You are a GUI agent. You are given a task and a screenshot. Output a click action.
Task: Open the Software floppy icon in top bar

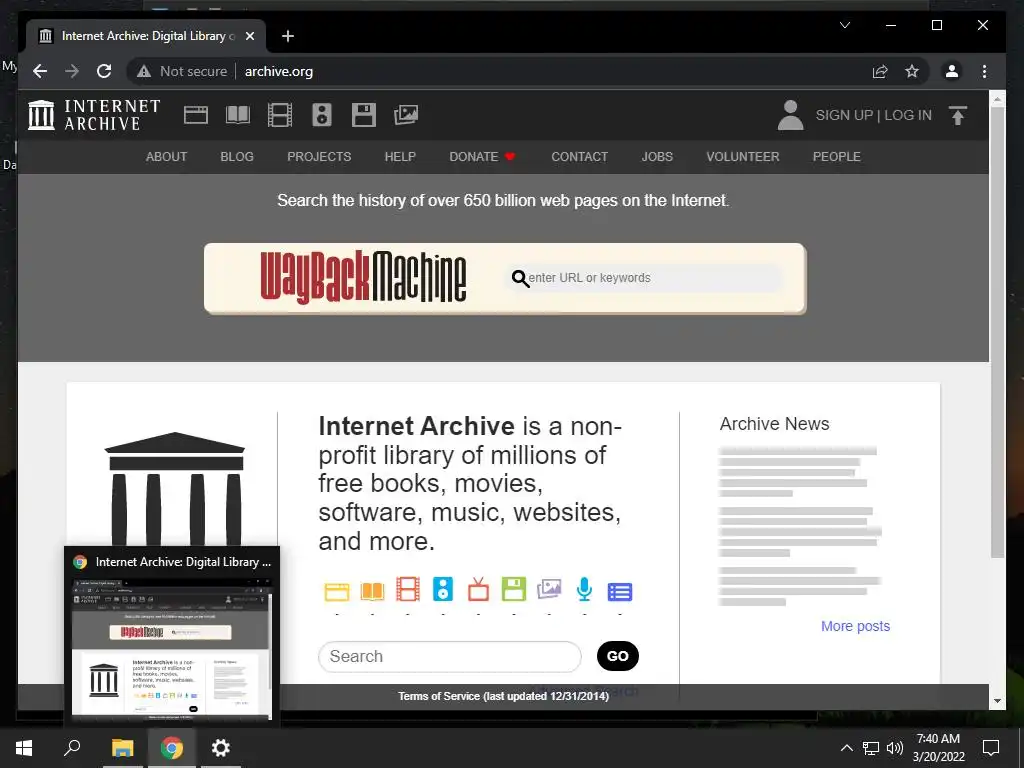click(364, 115)
